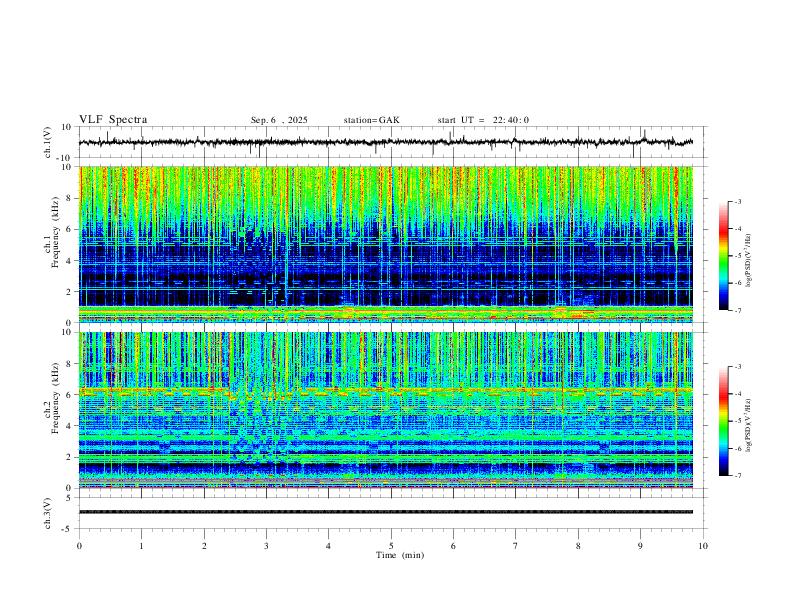
Task: Click time axis tick label "6"
Action: (x=453, y=546)
